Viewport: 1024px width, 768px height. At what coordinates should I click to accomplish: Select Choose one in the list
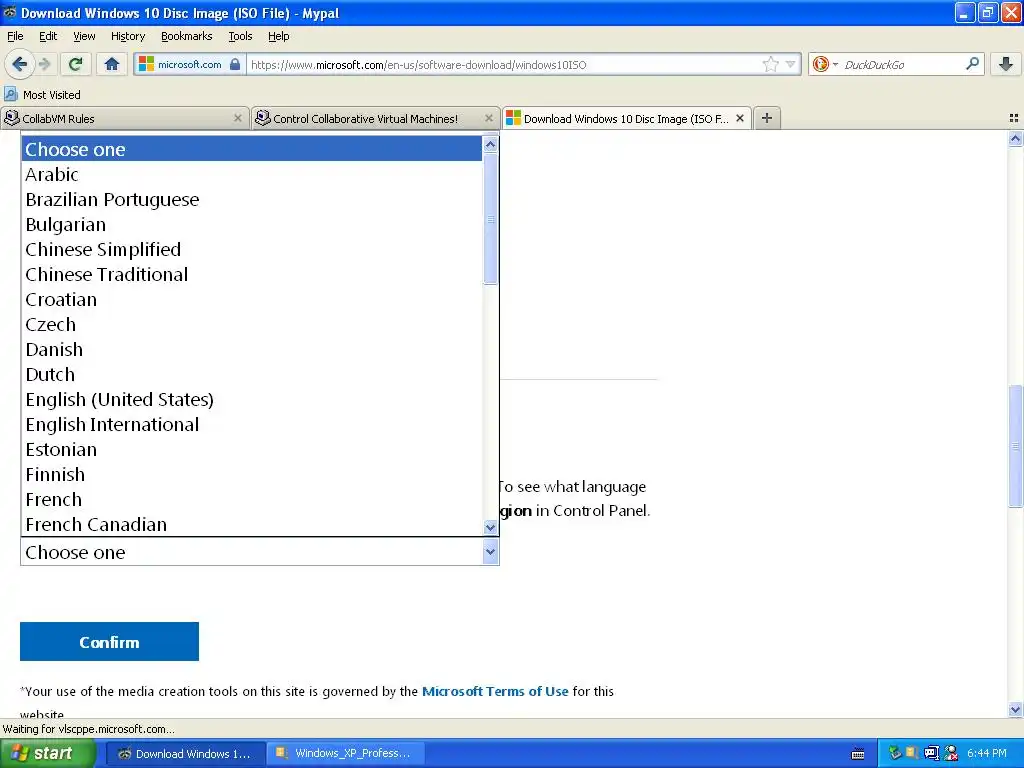(252, 149)
